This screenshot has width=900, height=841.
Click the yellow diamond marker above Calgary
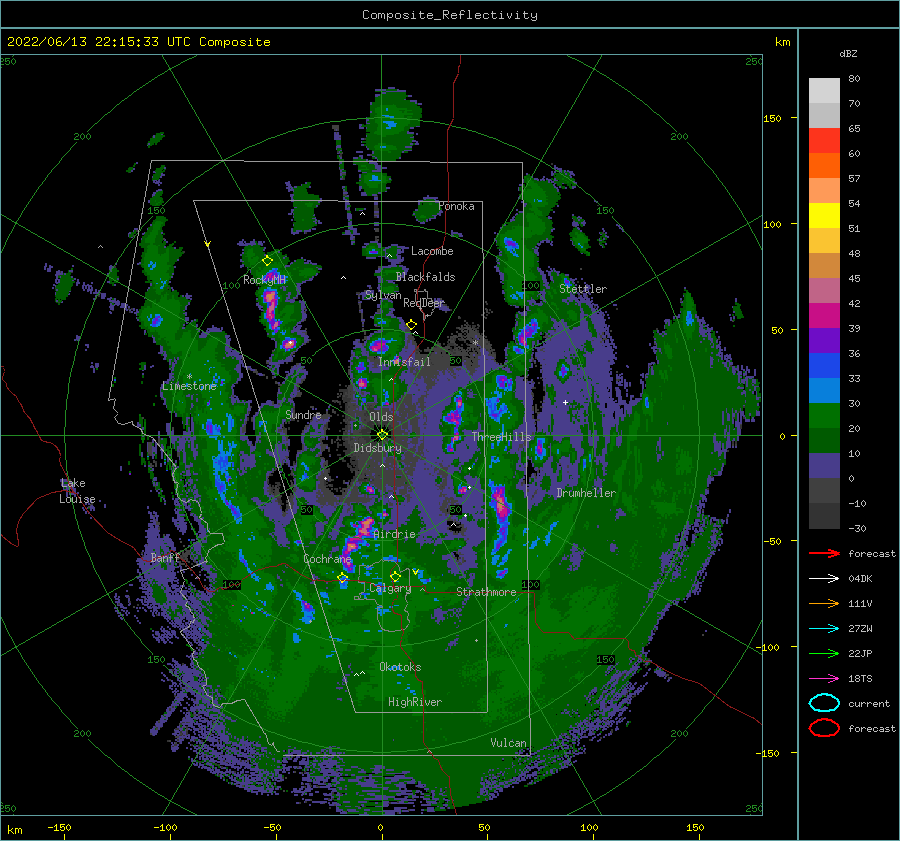pos(395,576)
